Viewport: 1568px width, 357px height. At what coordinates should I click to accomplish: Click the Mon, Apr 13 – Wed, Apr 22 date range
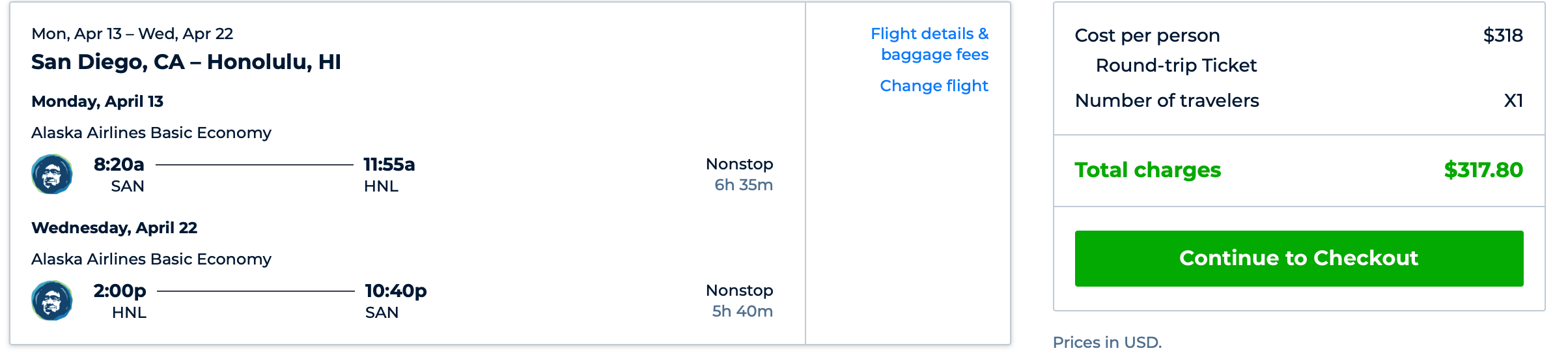pyautogui.click(x=132, y=34)
